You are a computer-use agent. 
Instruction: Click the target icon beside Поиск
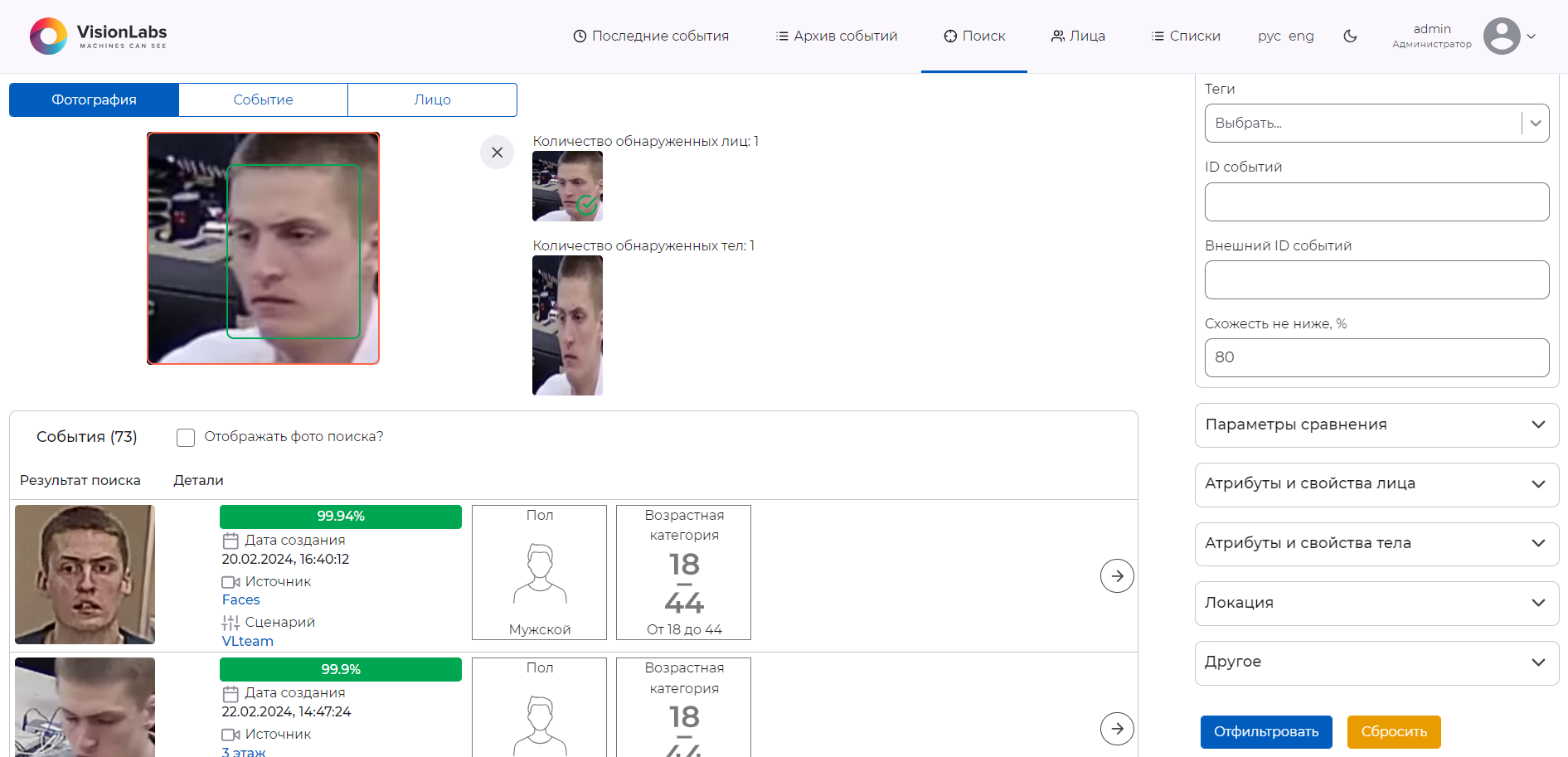[x=950, y=36]
